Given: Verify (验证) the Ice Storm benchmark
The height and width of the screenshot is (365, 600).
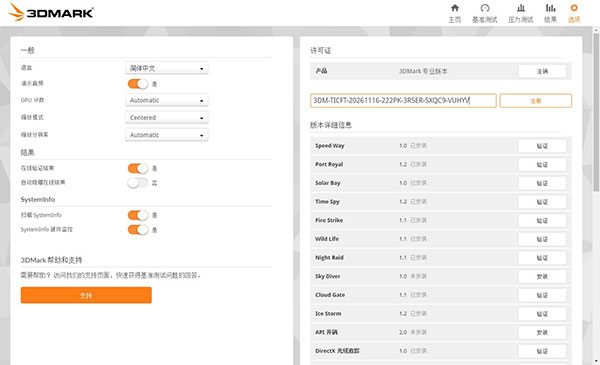Looking at the screenshot, I should point(542,314).
